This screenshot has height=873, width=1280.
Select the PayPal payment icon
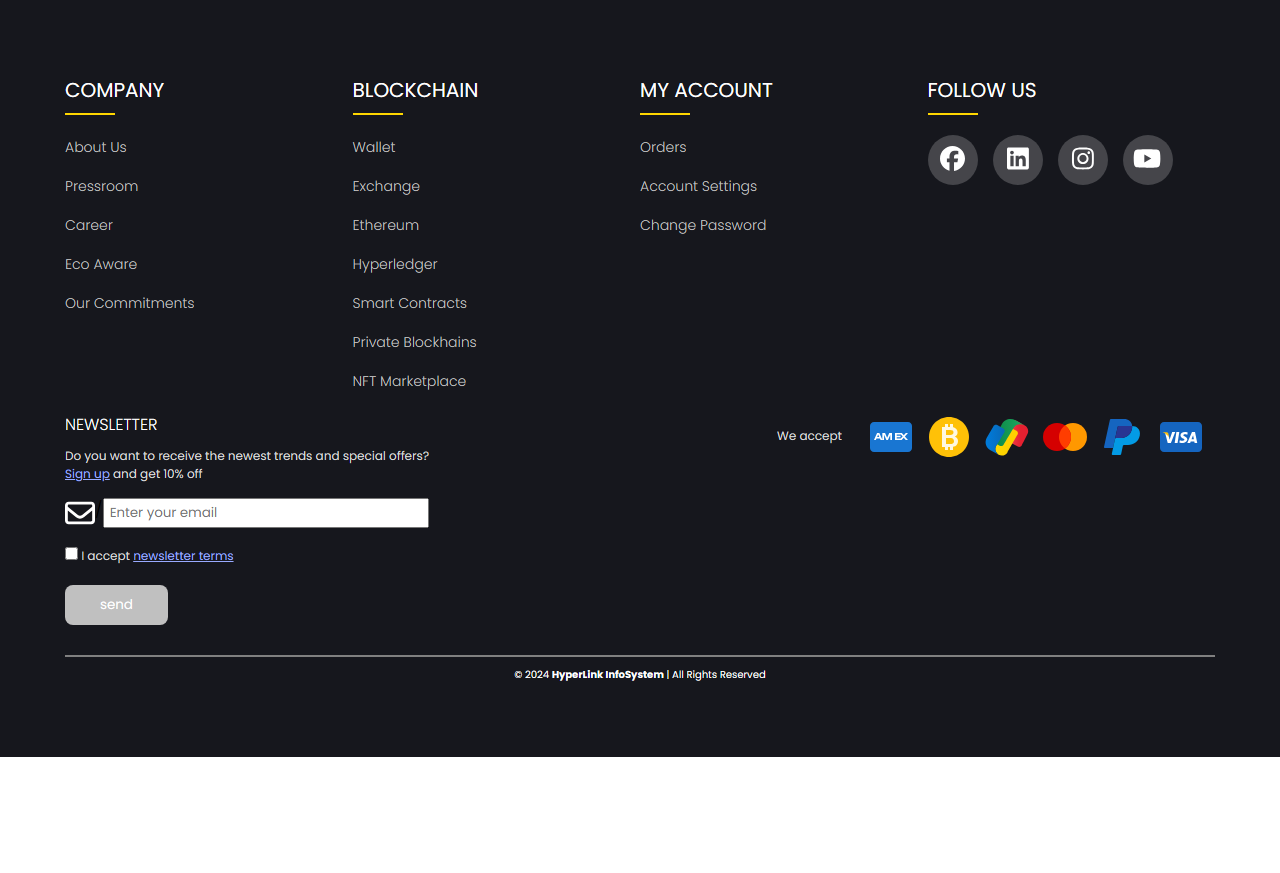(x=1122, y=437)
